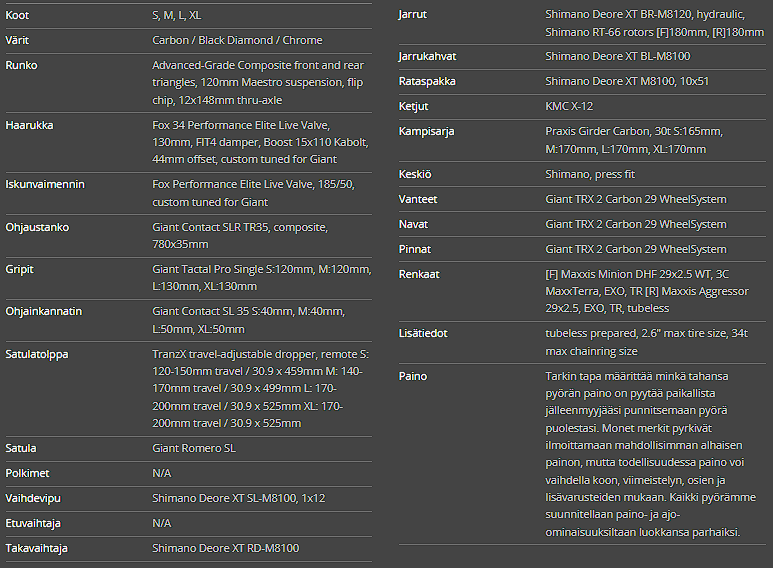773x568 pixels.
Task: Click the Shimano Deore XT BL-M8100 value
Action: [x=617, y=56]
